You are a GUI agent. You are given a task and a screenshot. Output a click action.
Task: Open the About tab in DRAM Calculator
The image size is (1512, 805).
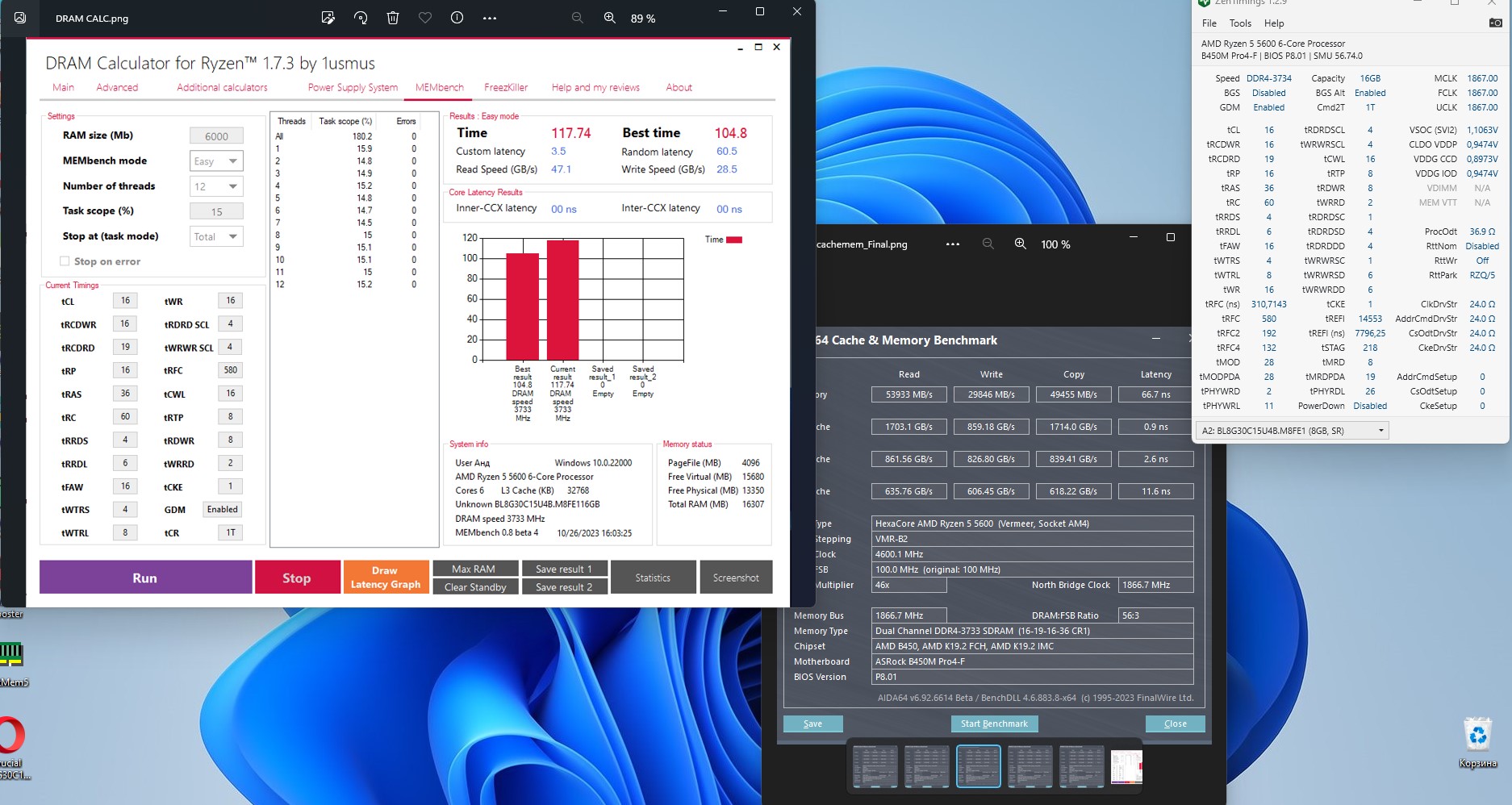tap(679, 87)
